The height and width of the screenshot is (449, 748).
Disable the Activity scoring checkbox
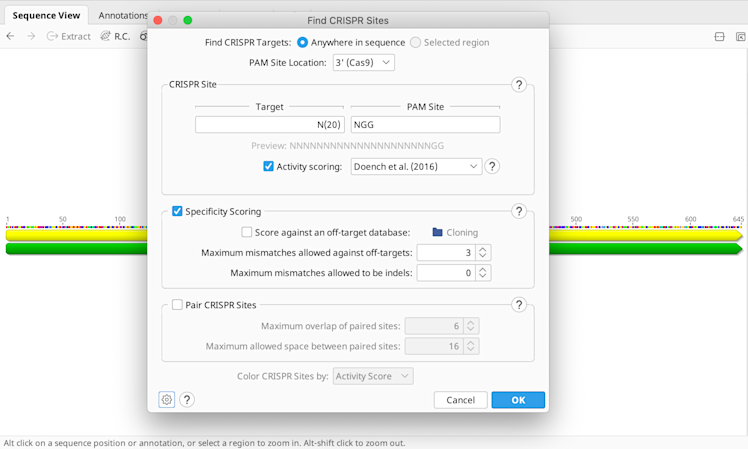pos(268,167)
